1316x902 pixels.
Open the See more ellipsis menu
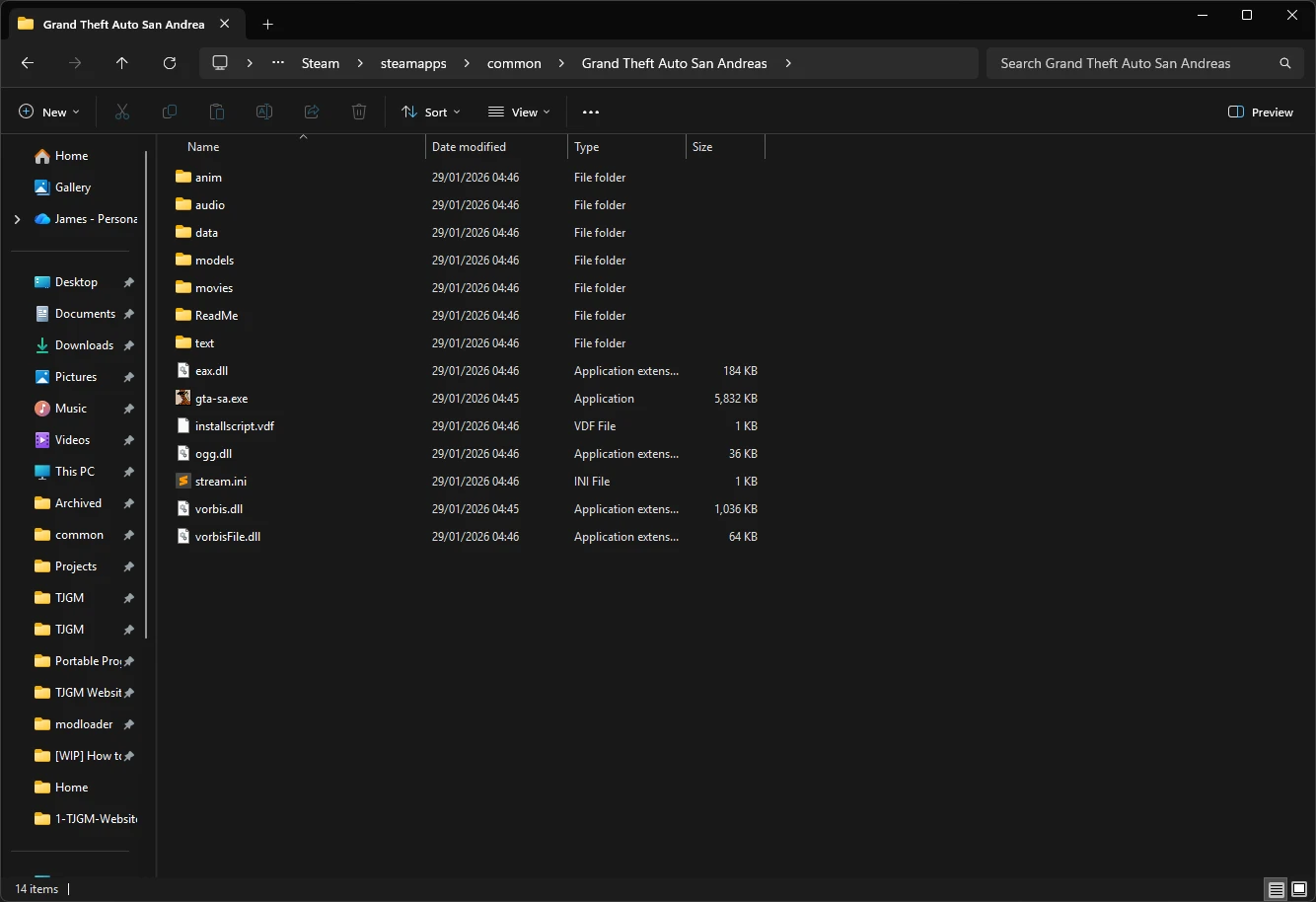click(x=591, y=112)
